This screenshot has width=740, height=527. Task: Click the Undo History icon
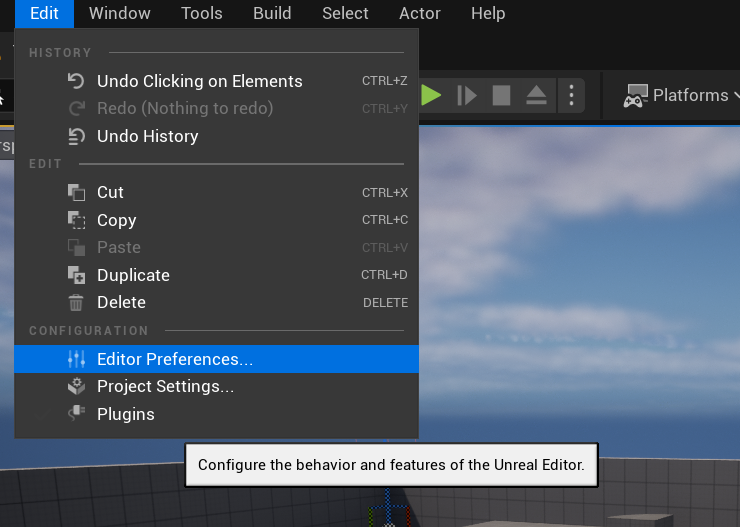(x=76, y=136)
